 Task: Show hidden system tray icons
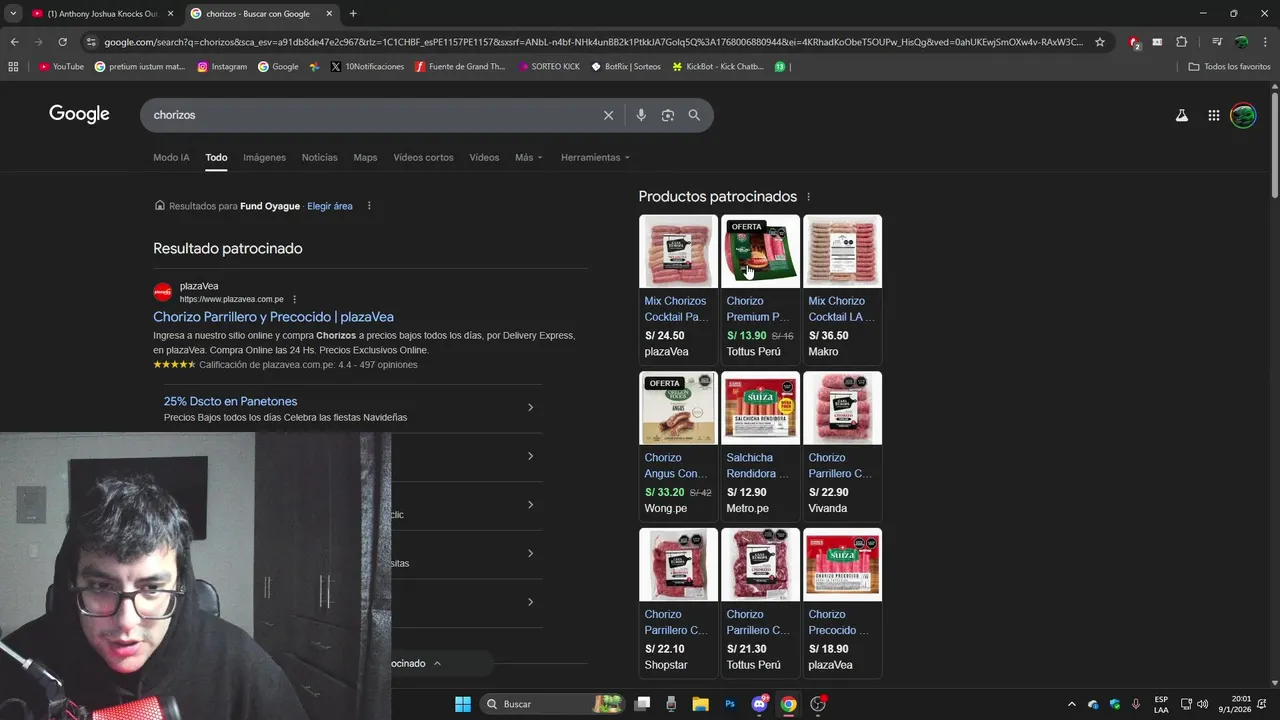point(1072,704)
